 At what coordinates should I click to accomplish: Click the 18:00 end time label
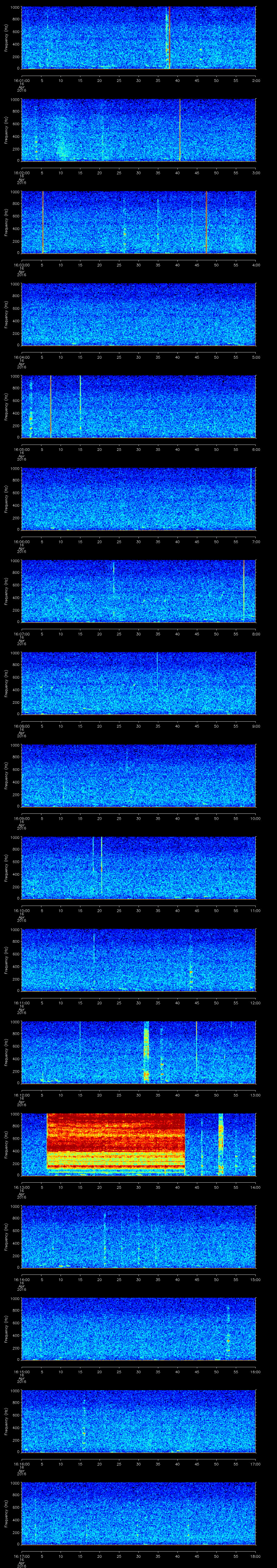point(255,1556)
